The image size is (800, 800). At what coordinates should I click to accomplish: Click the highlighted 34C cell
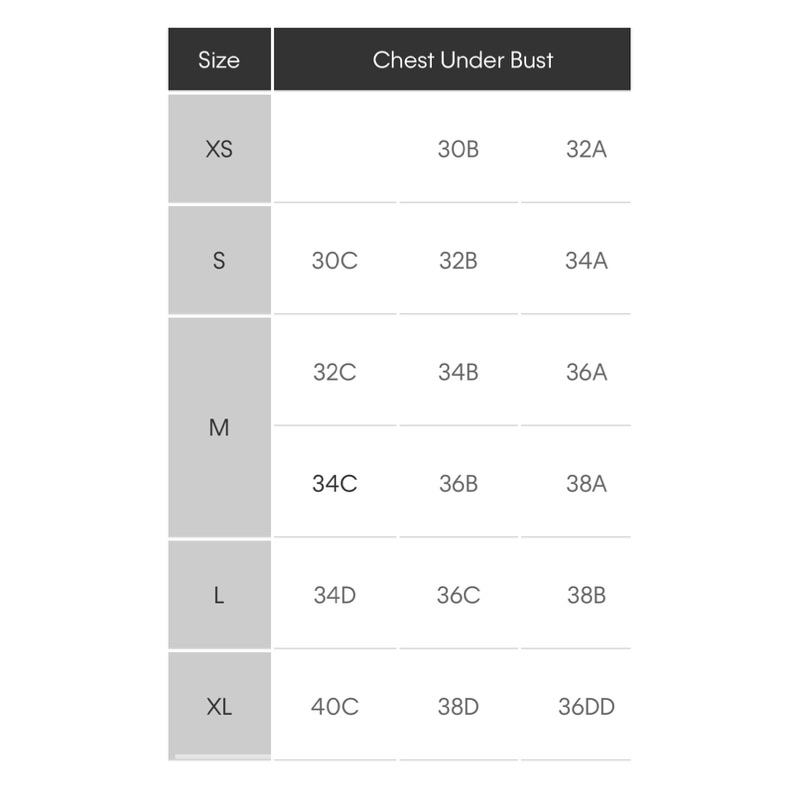pos(334,484)
